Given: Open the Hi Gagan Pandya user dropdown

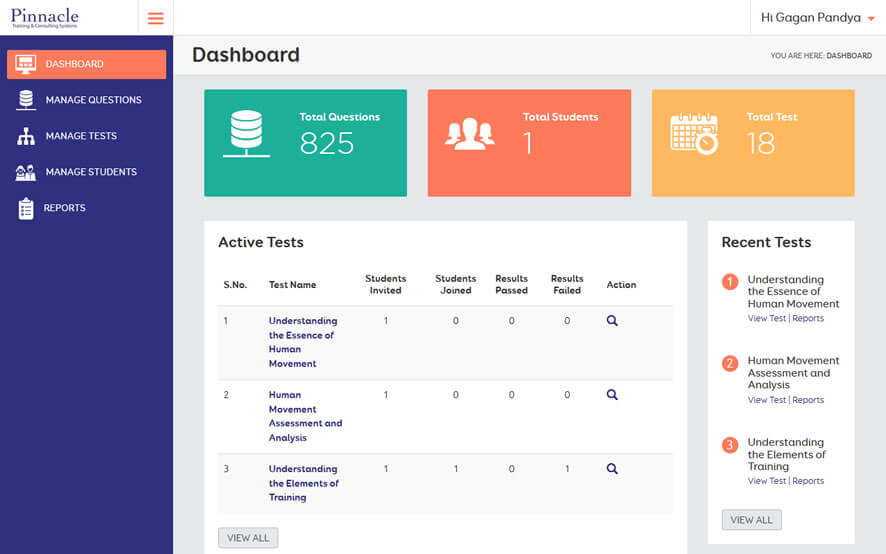Looking at the screenshot, I should pyautogui.click(x=817, y=18).
